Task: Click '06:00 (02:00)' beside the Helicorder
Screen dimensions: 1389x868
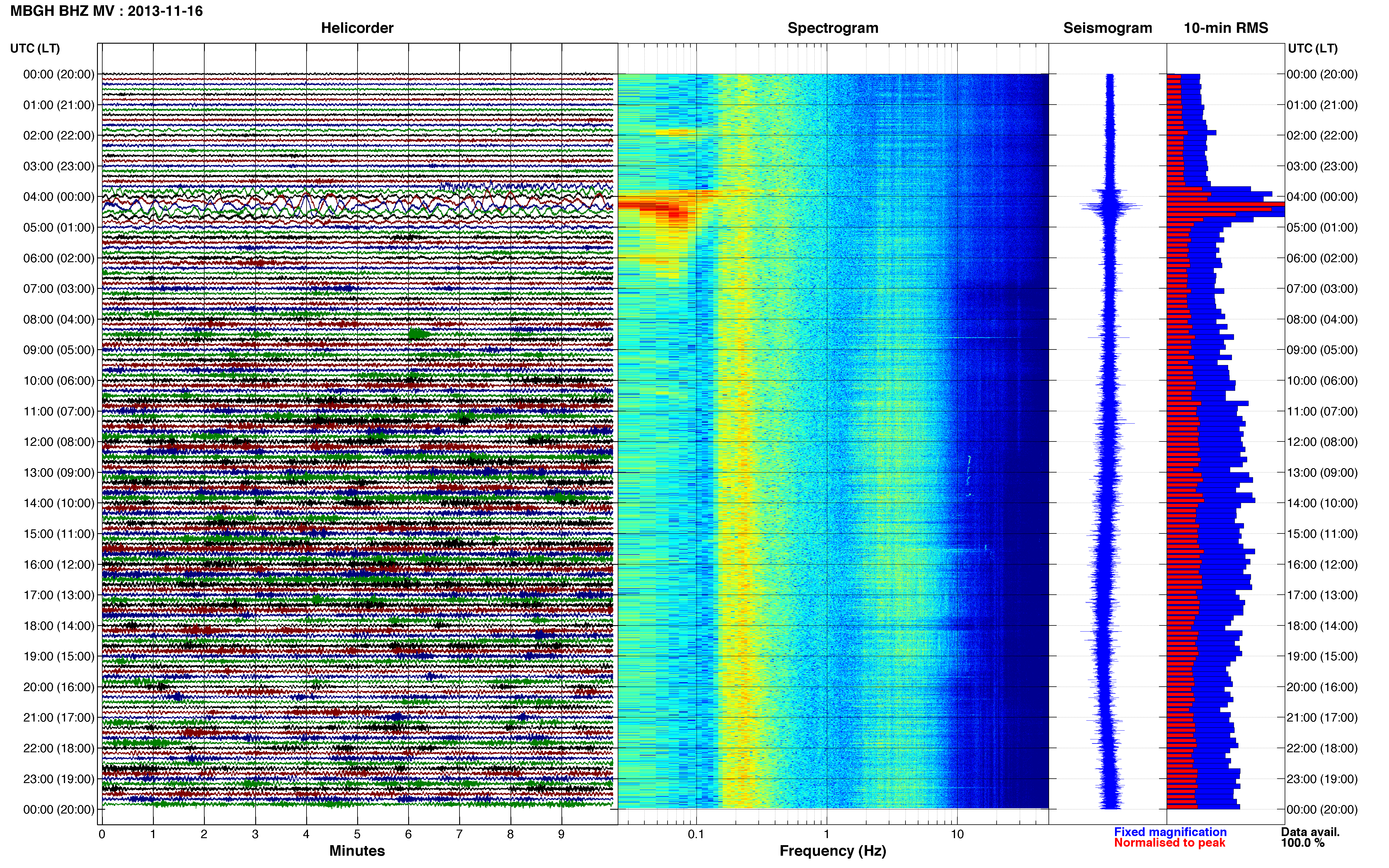Action: coord(59,258)
